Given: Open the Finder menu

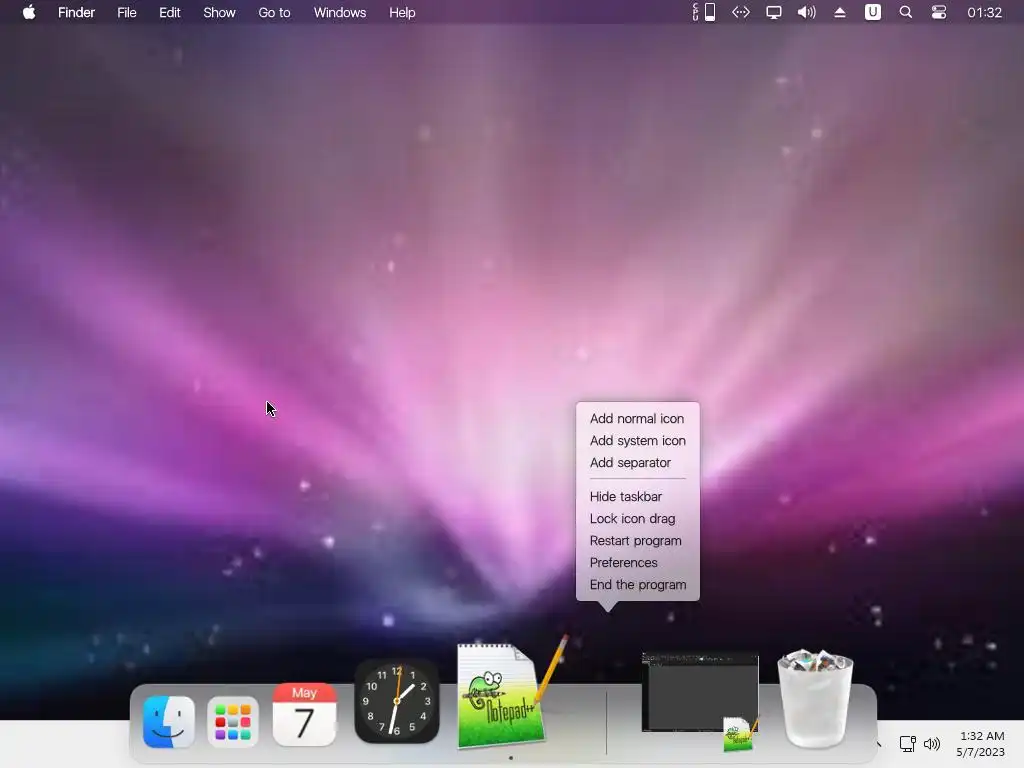Looking at the screenshot, I should click(x=76, y=12).
